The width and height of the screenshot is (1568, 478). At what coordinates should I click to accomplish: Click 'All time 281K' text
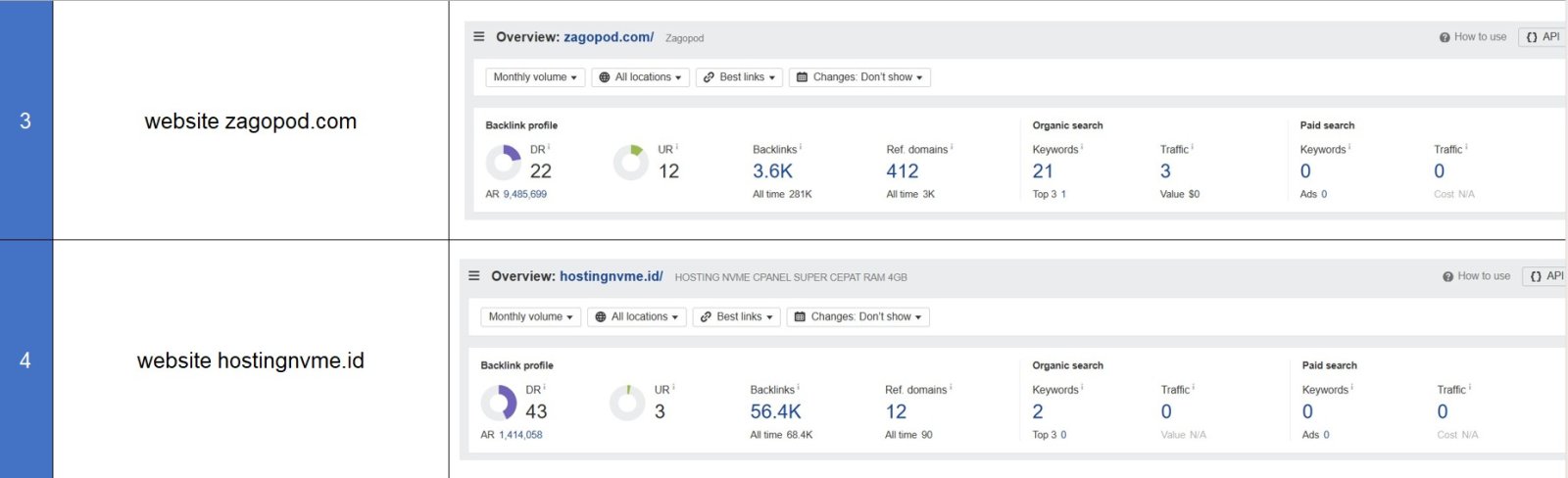tap(782, 195)
